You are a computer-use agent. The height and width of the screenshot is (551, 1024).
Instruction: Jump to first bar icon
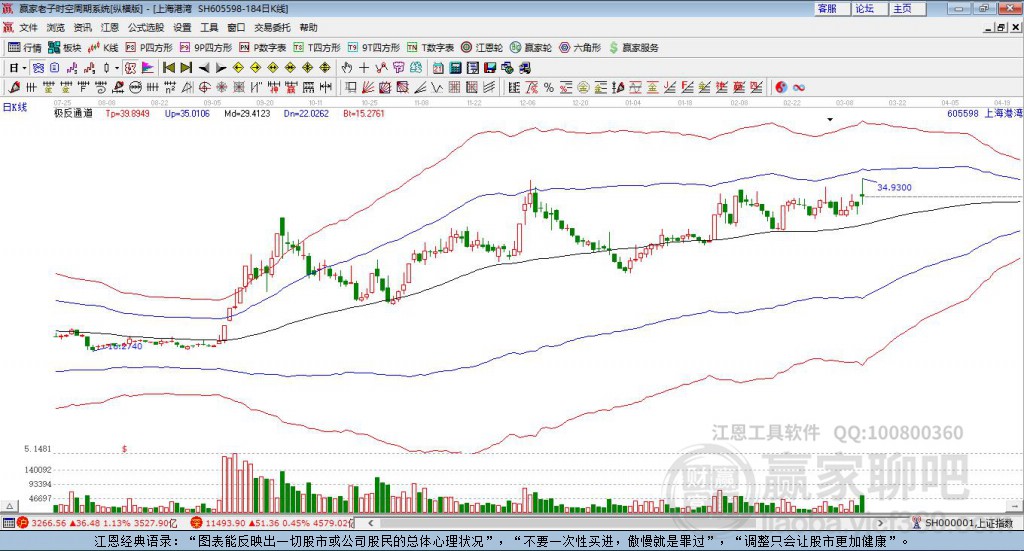tap(168, 68)
